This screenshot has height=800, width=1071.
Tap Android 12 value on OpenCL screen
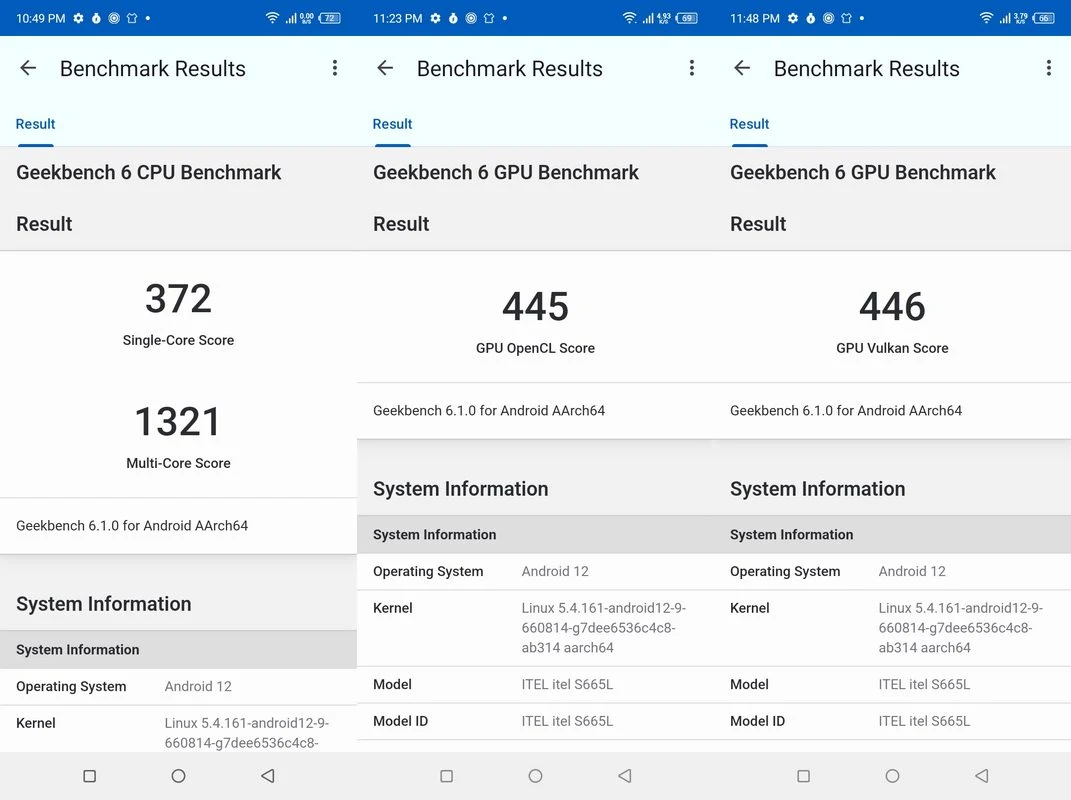555,572
